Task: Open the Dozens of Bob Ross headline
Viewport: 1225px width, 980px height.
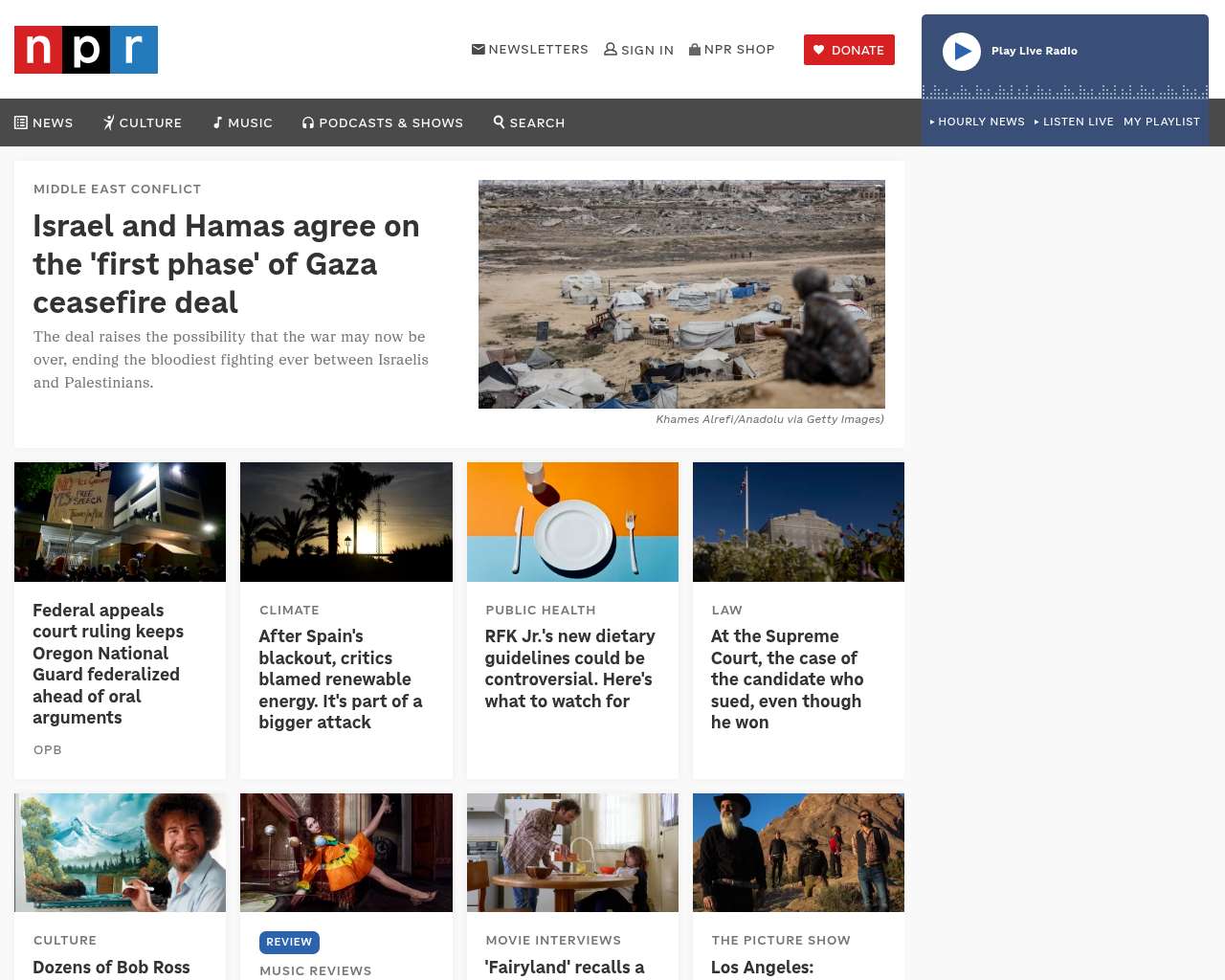Action: (x=112, y=968)
